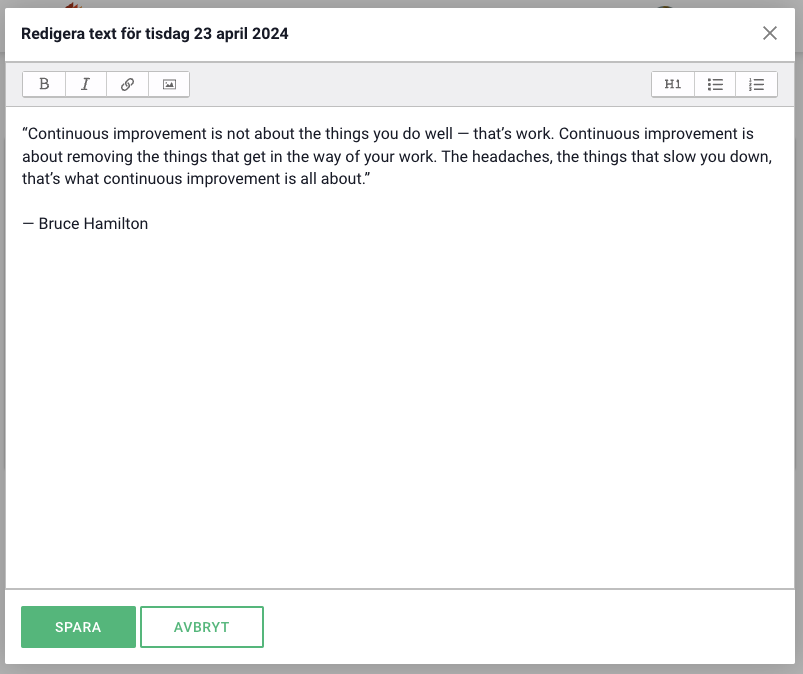Click the empty footer area beside AVBRYT

point(520,627)
